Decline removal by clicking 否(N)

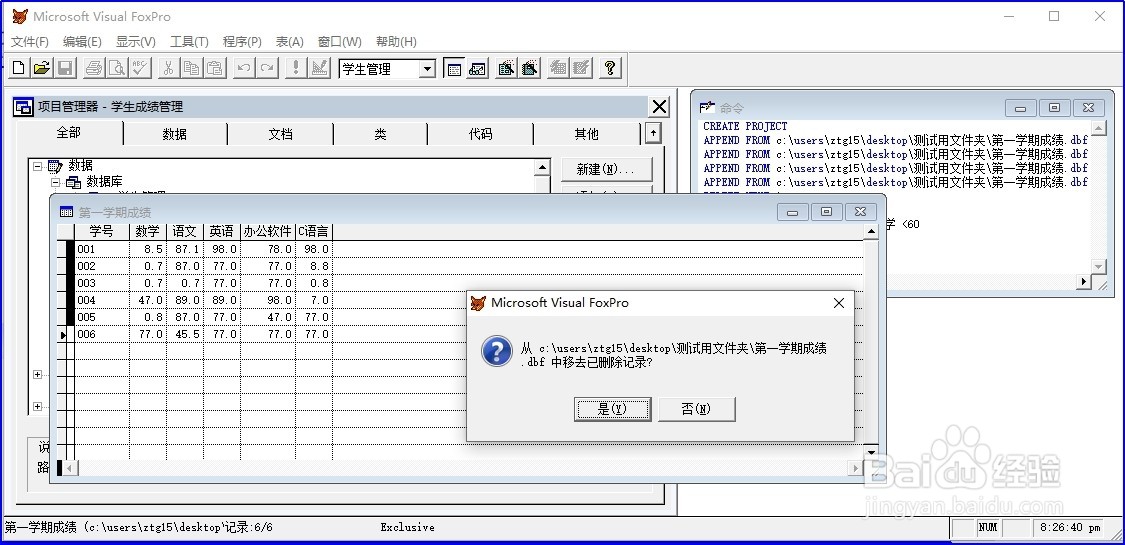[697, 409]
